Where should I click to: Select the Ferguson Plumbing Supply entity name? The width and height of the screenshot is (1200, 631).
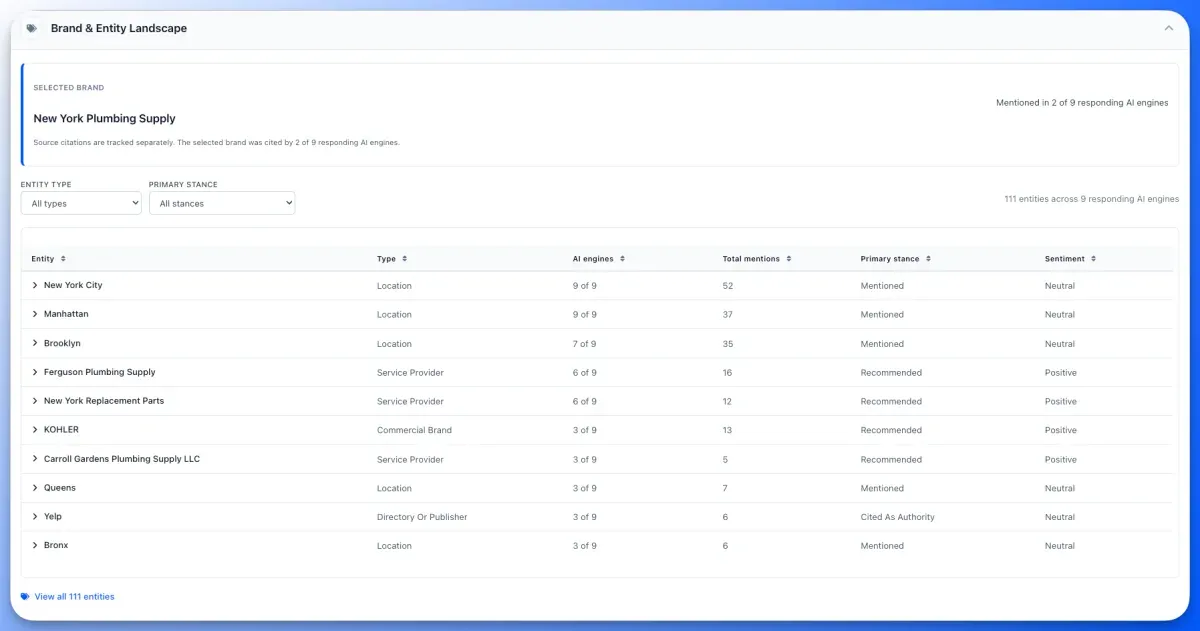click(100, 372)
